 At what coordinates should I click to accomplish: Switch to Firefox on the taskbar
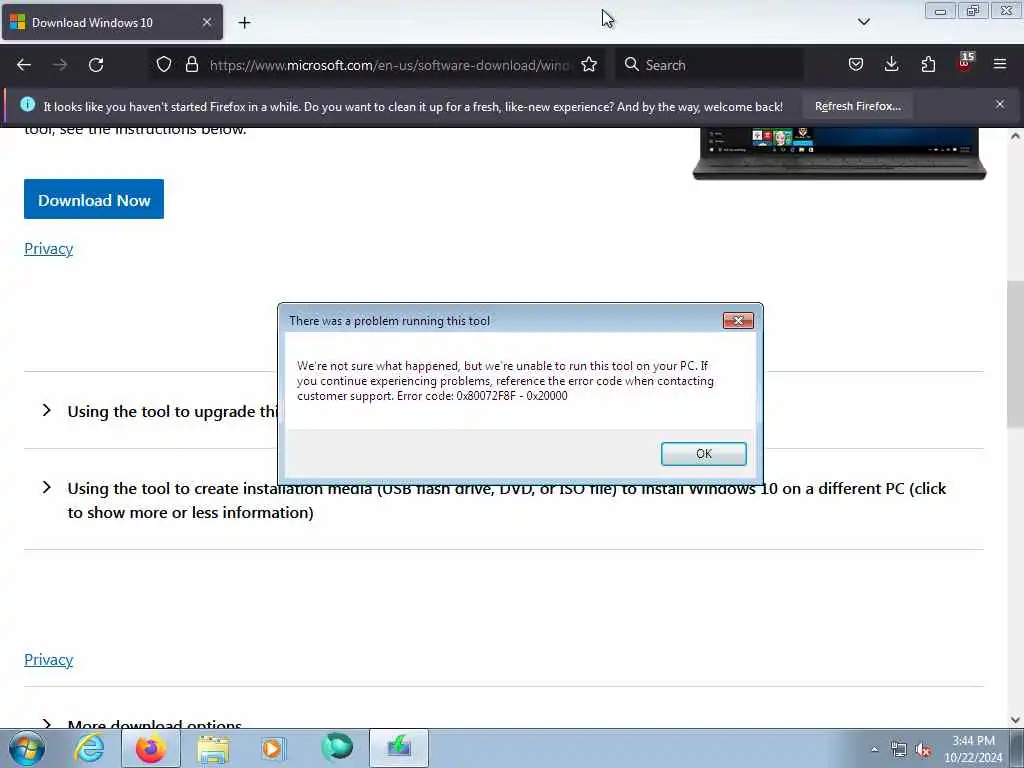(151, 748)
